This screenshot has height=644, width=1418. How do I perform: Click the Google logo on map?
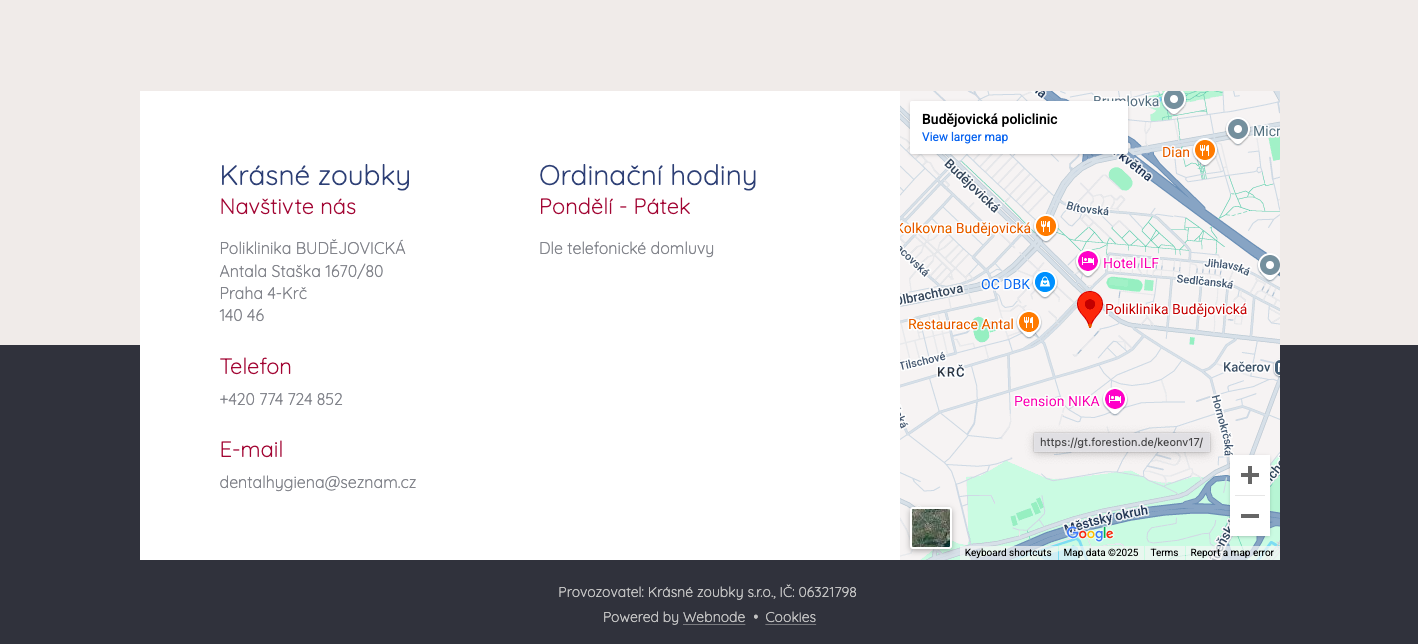(x=1090, y=534)
